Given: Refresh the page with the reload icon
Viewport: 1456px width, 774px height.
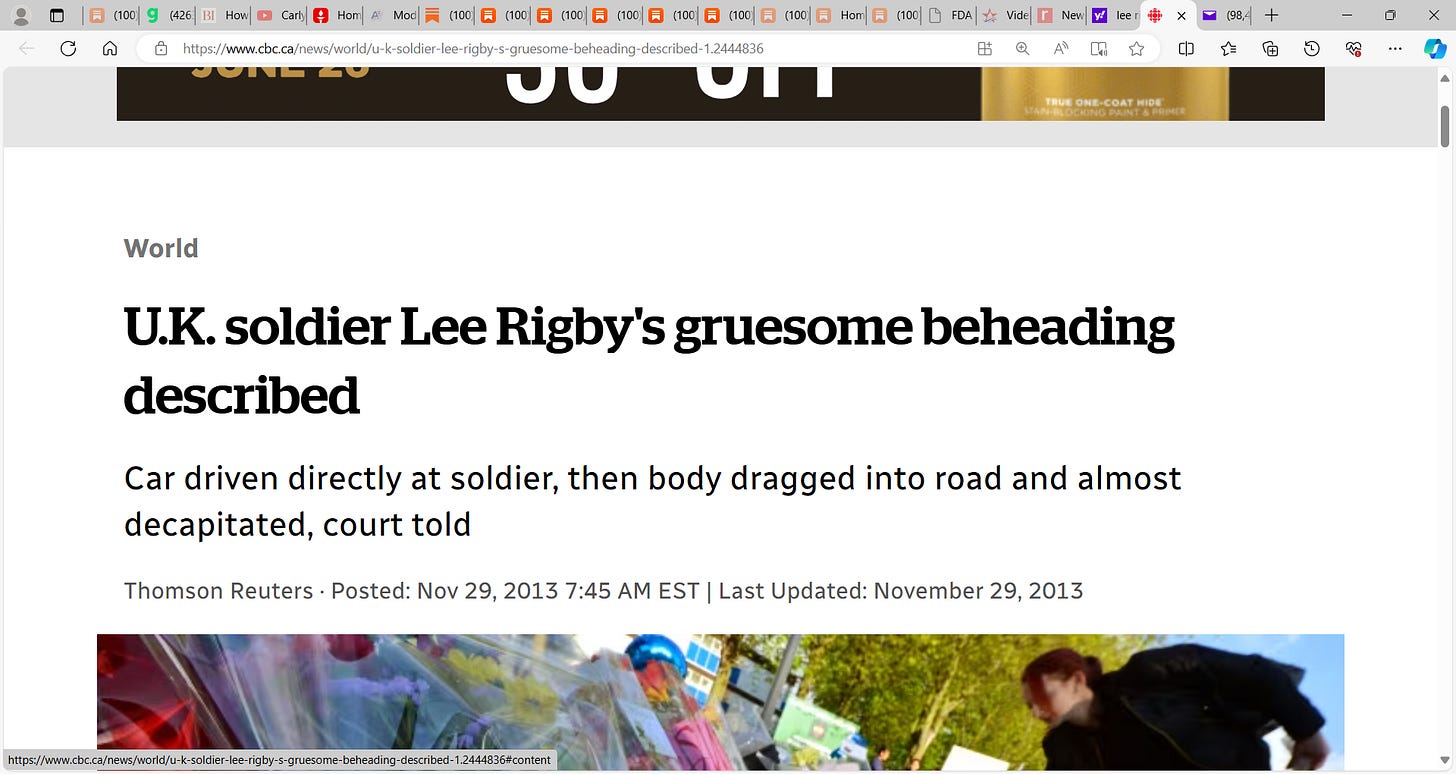Looking at the screenshot, I should tap(68, 48).
